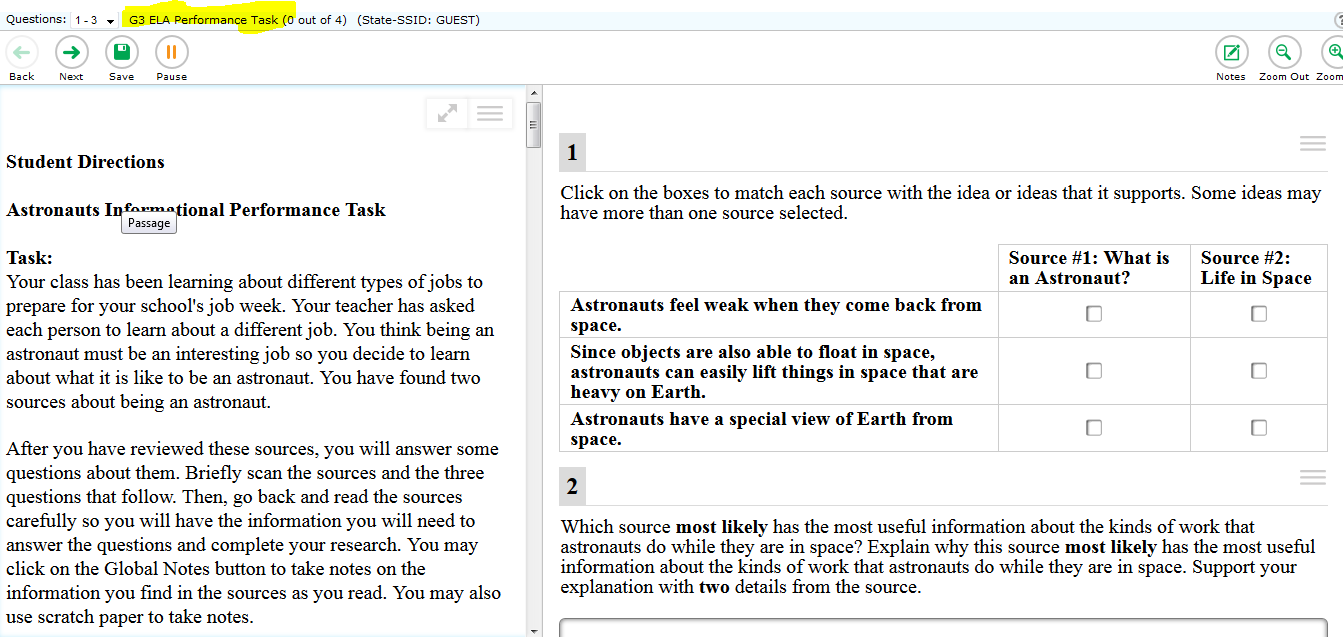Open question 2's context menu
The image size is (1343, 637).
tap(1312, 477)
